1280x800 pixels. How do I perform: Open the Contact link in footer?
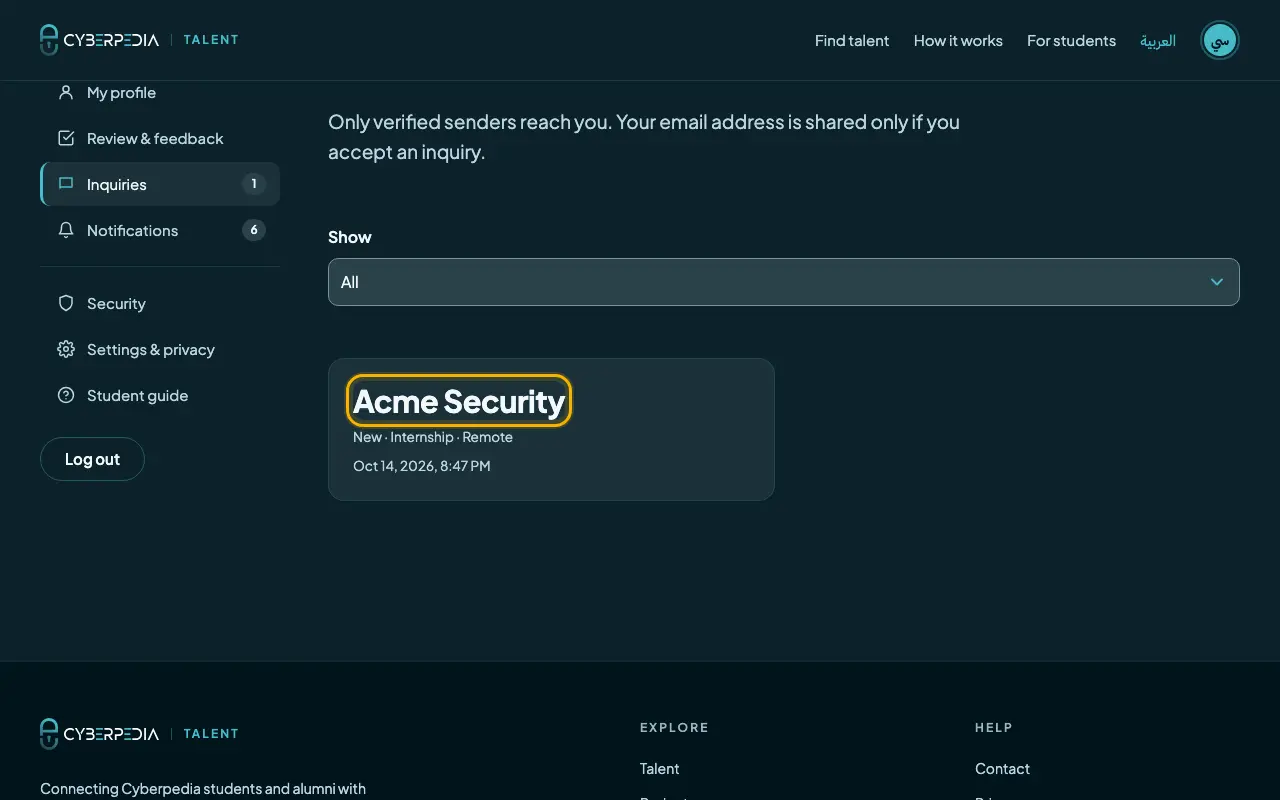point(1002,768)
